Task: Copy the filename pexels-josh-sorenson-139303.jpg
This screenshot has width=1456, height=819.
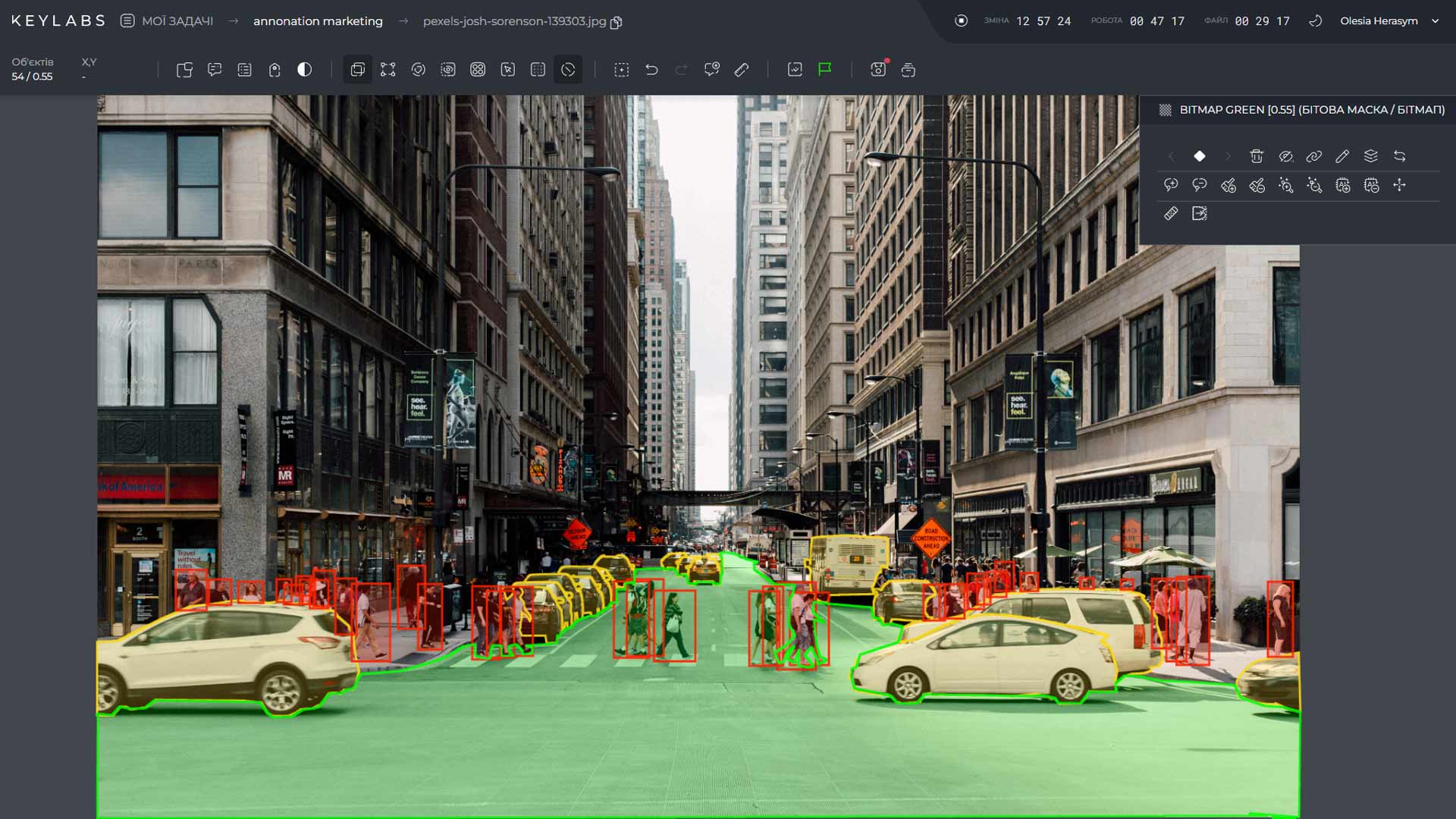Action: (614, 23)
